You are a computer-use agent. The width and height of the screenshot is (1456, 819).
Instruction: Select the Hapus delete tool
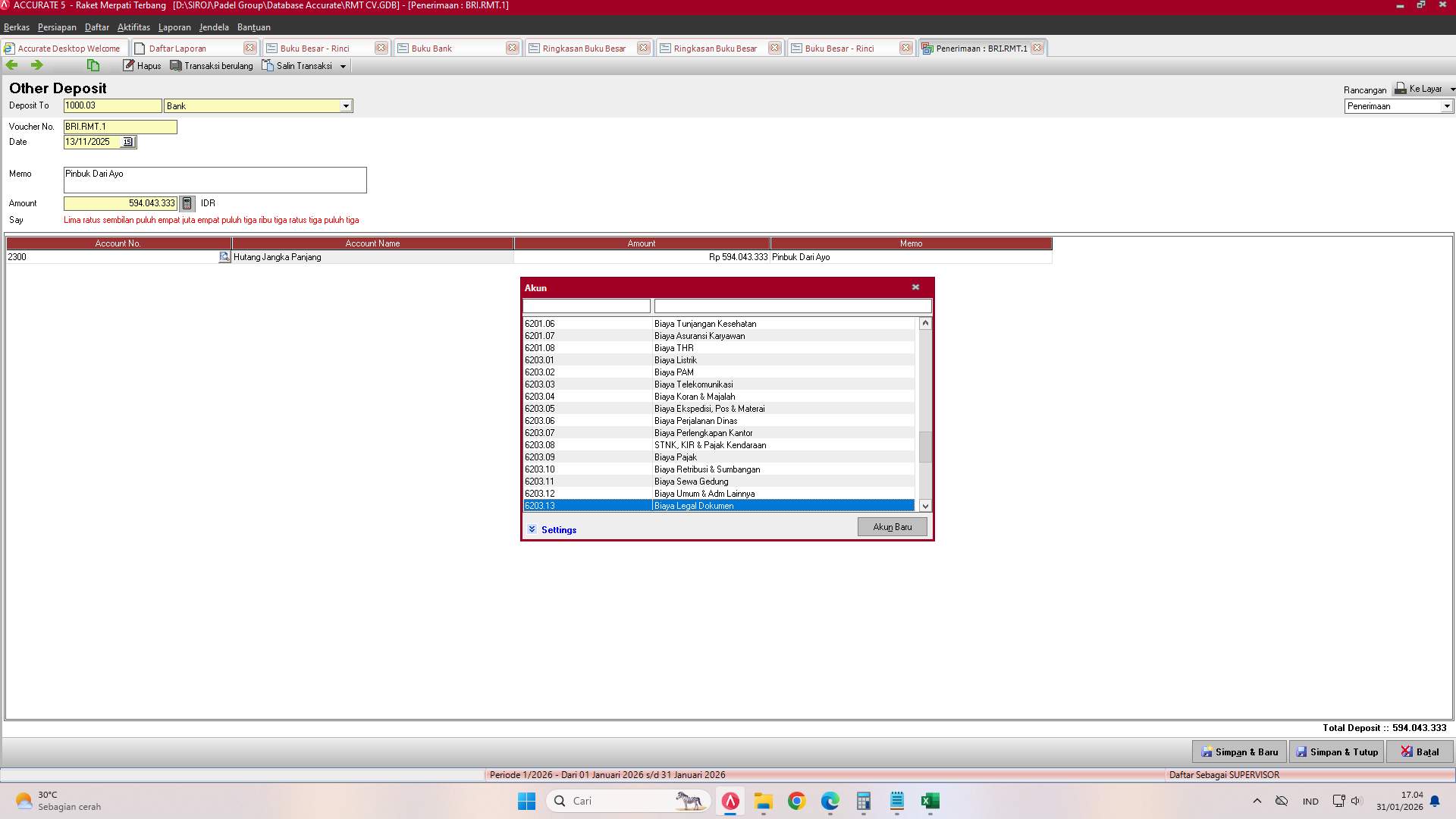(141, 65)
